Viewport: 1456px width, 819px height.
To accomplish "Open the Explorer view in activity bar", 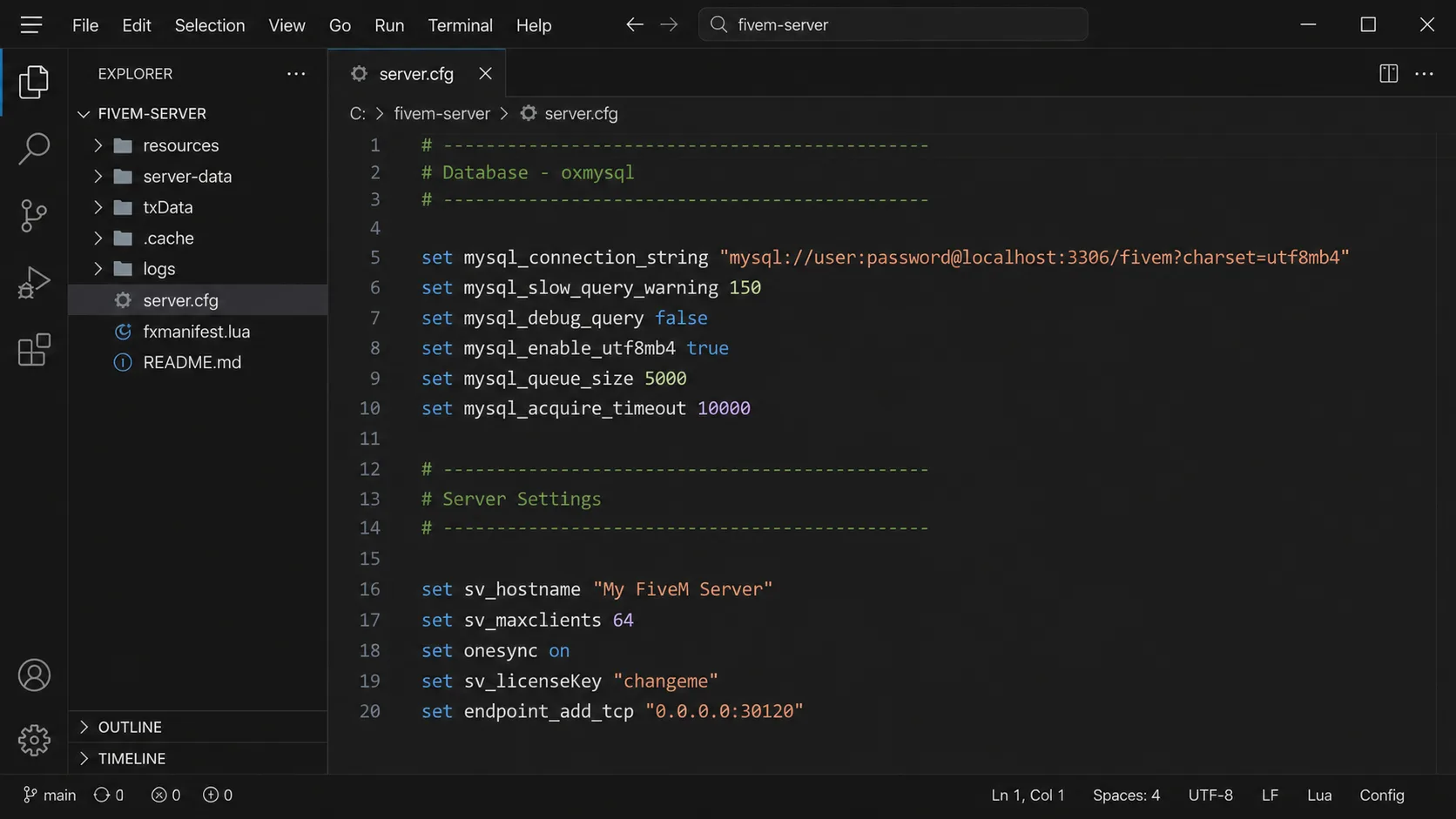I will [34, 82].
